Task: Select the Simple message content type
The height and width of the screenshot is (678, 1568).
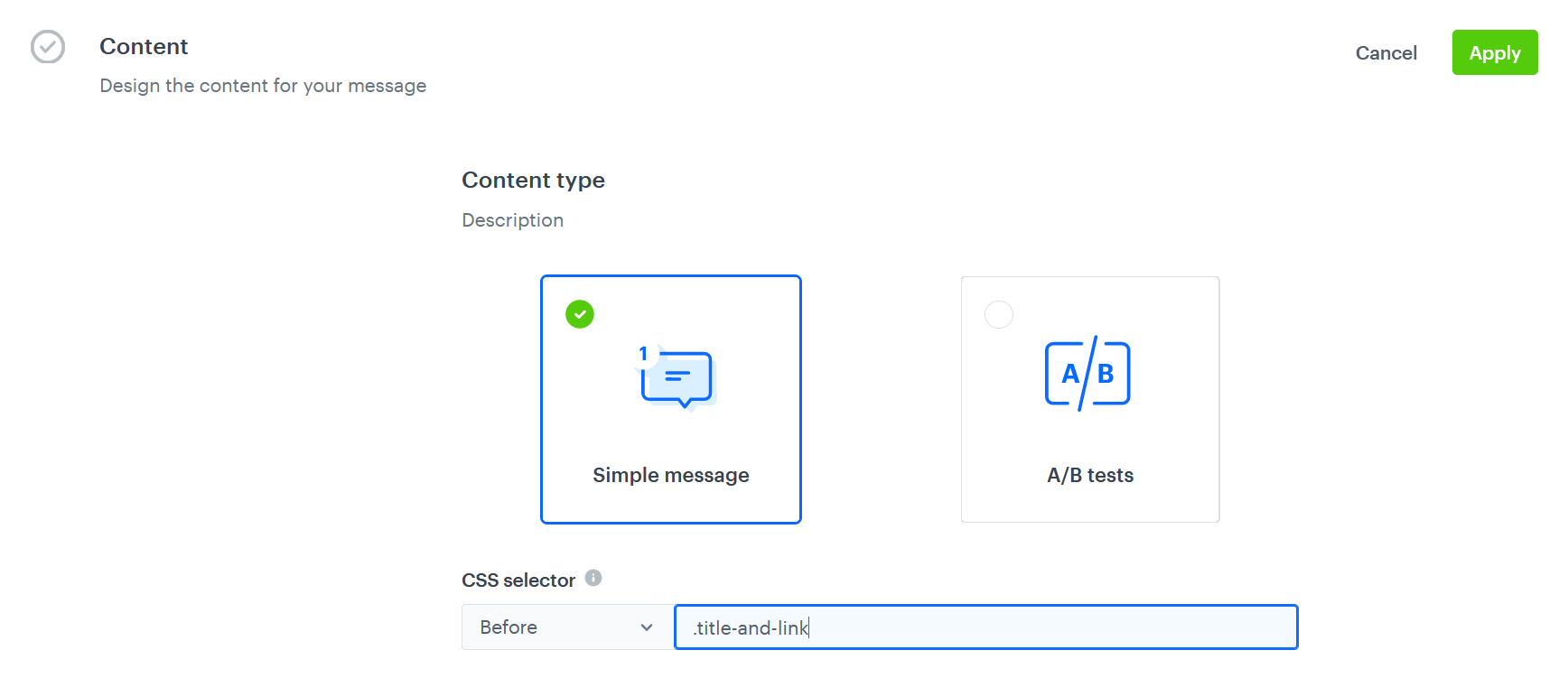Action: tap(670, 399)
